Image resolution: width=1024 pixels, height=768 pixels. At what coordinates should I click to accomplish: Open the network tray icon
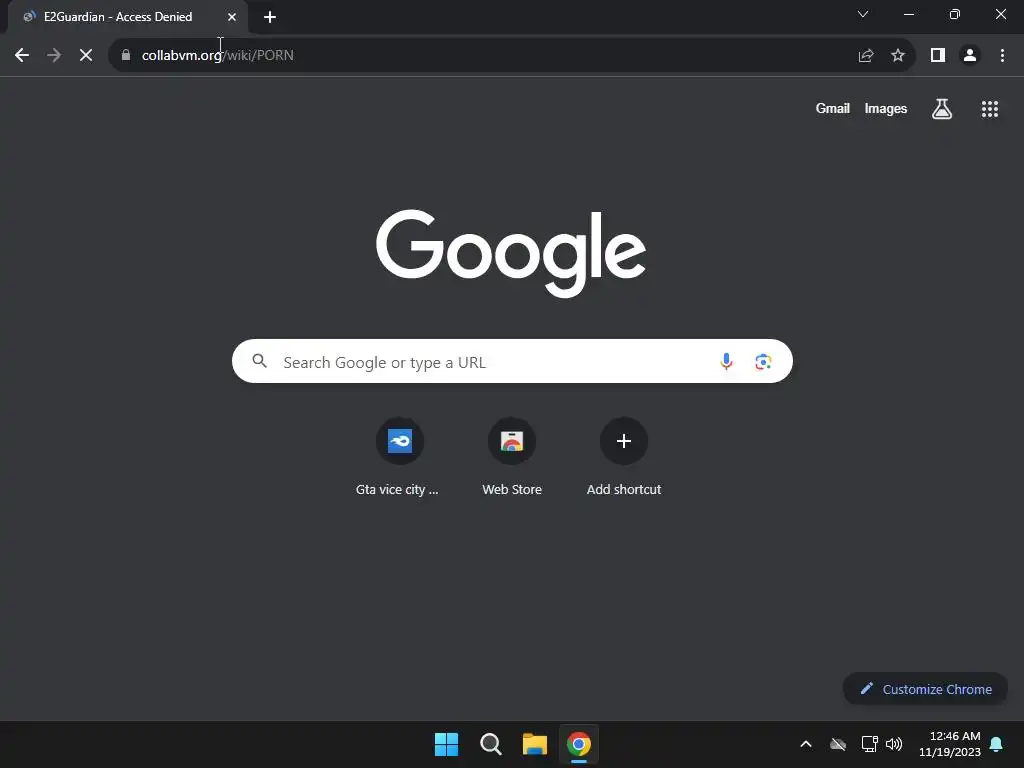pos(869,744)
